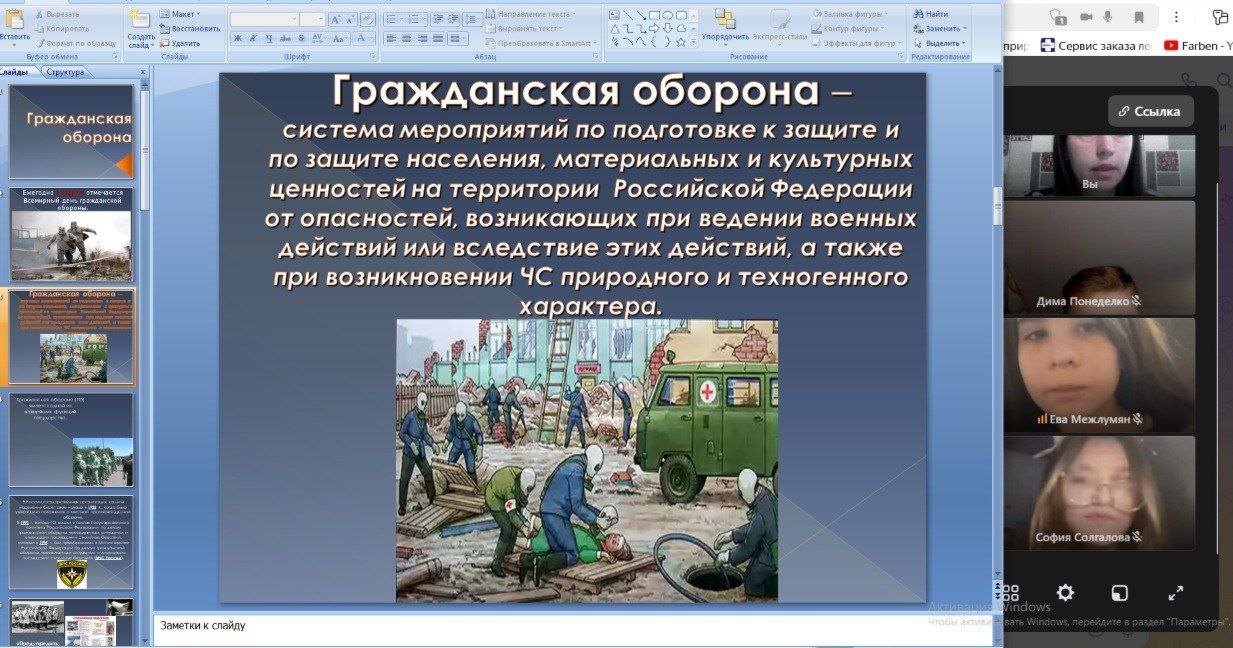The height and width of the screenshot is (648, 1233).
Task: Switch to Outline (Структура) pane tab
Action: 65,72
